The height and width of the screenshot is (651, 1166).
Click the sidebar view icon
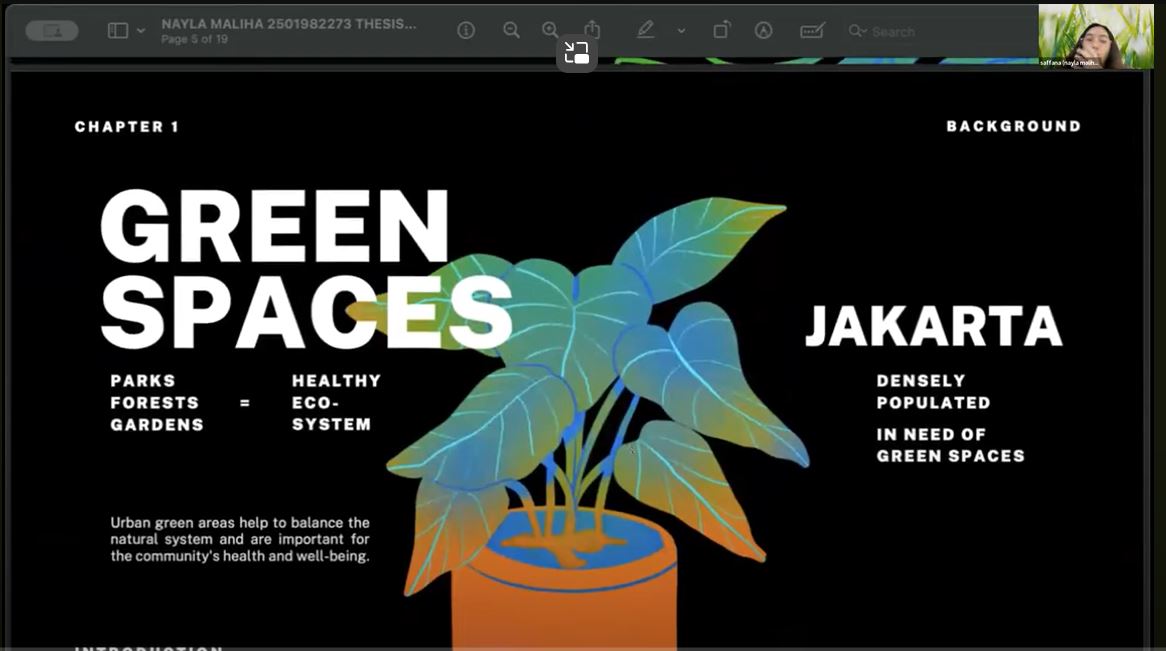(x=118, y=31)
